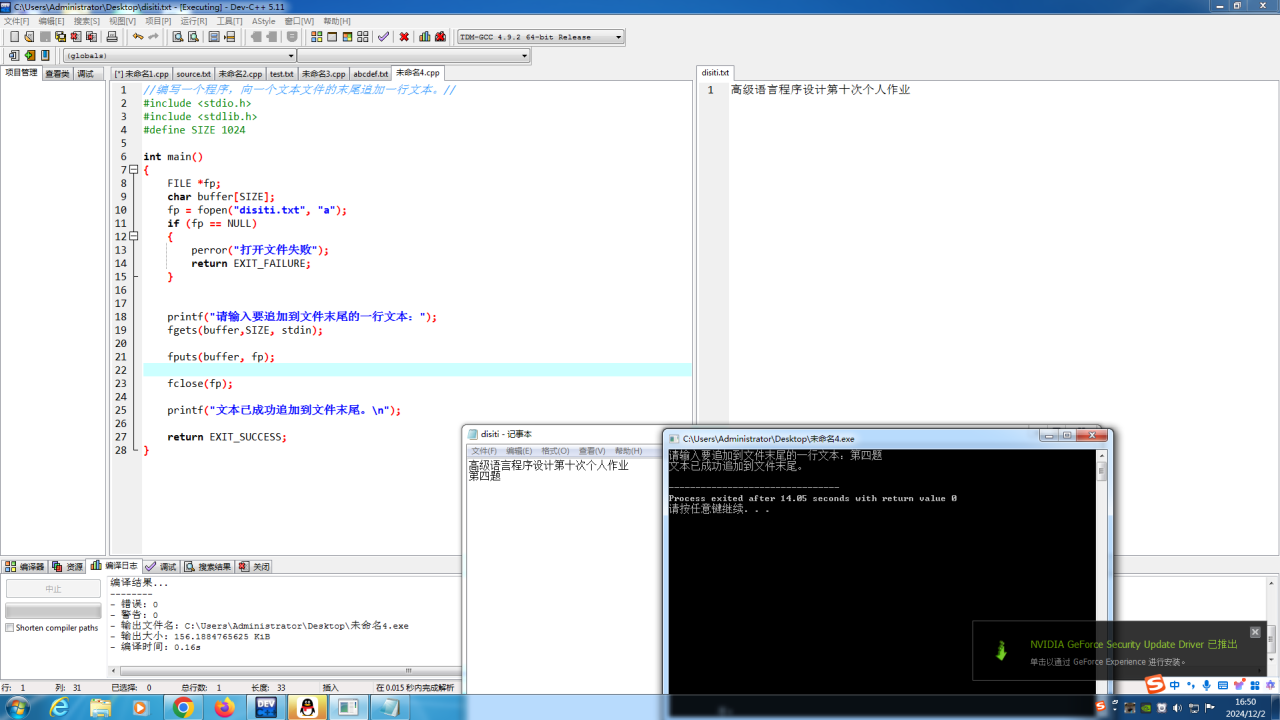Viewport: 1280px width, 720px height.
Task: Open Google Chrome from the taskbar
Action: tap(183, 707)
